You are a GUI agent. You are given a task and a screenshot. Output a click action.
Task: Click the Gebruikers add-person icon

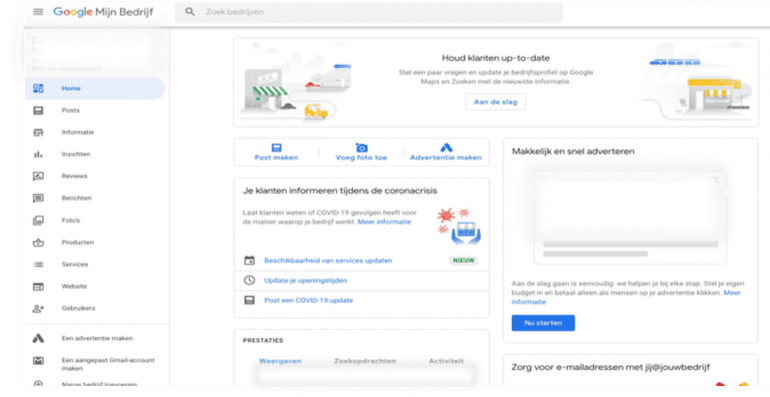[38, 309]
